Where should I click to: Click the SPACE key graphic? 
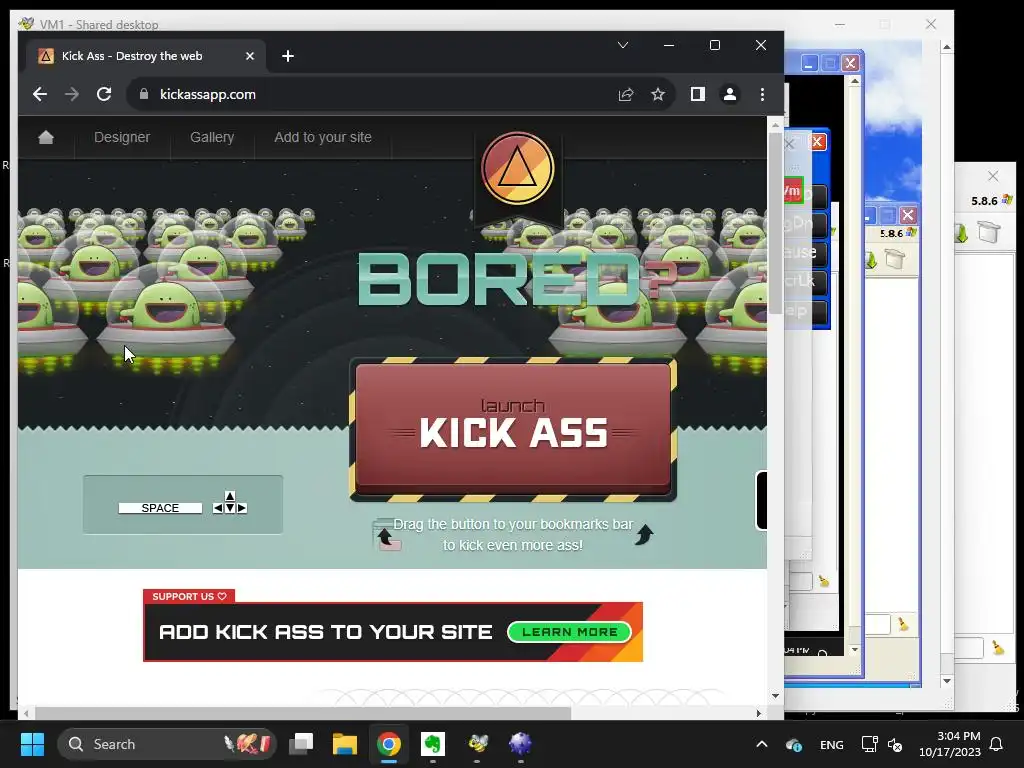(x=160, y=507)
